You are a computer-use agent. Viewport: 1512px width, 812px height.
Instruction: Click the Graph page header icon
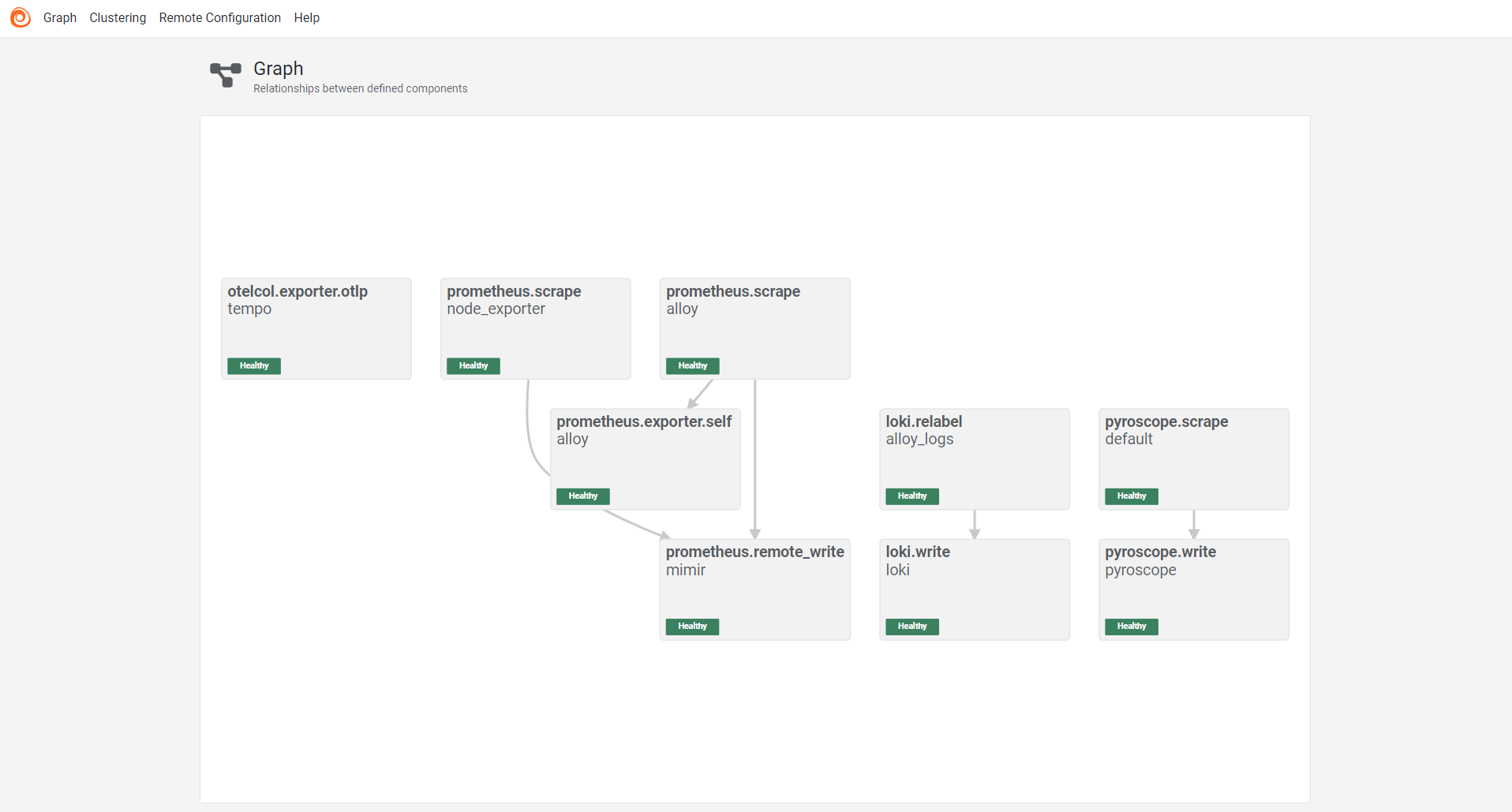(x=226, y=75)
